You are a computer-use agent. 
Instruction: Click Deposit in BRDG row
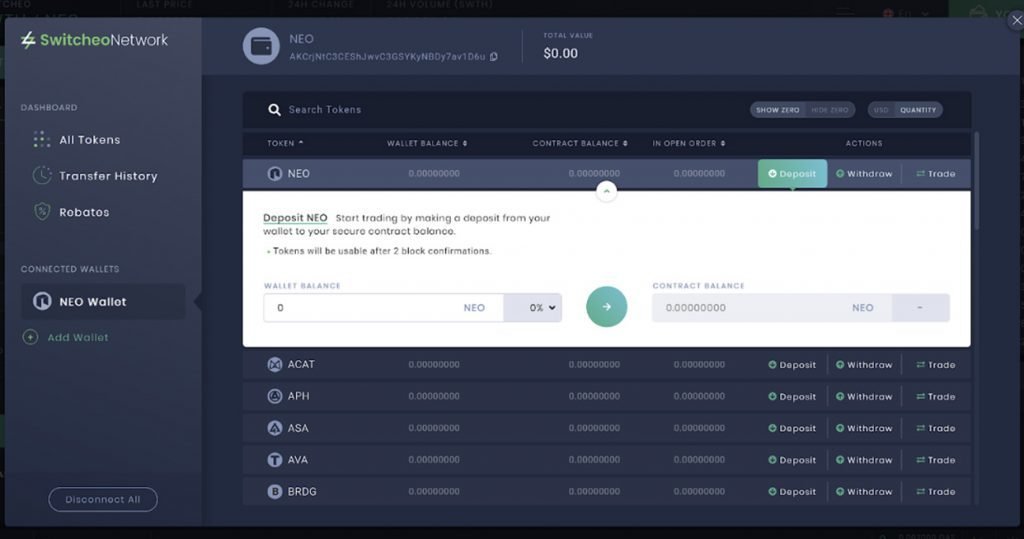(792, 491)
